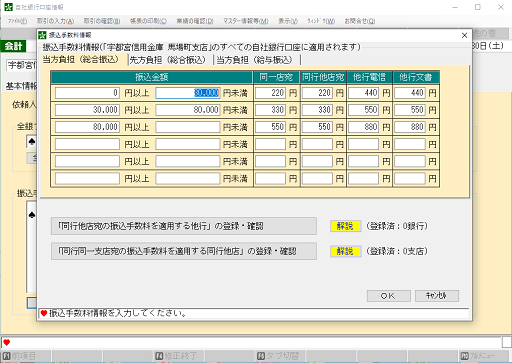Click the 会計 label in main window
512x363 pixels.
pyautogui.click(x=13, y=46)
